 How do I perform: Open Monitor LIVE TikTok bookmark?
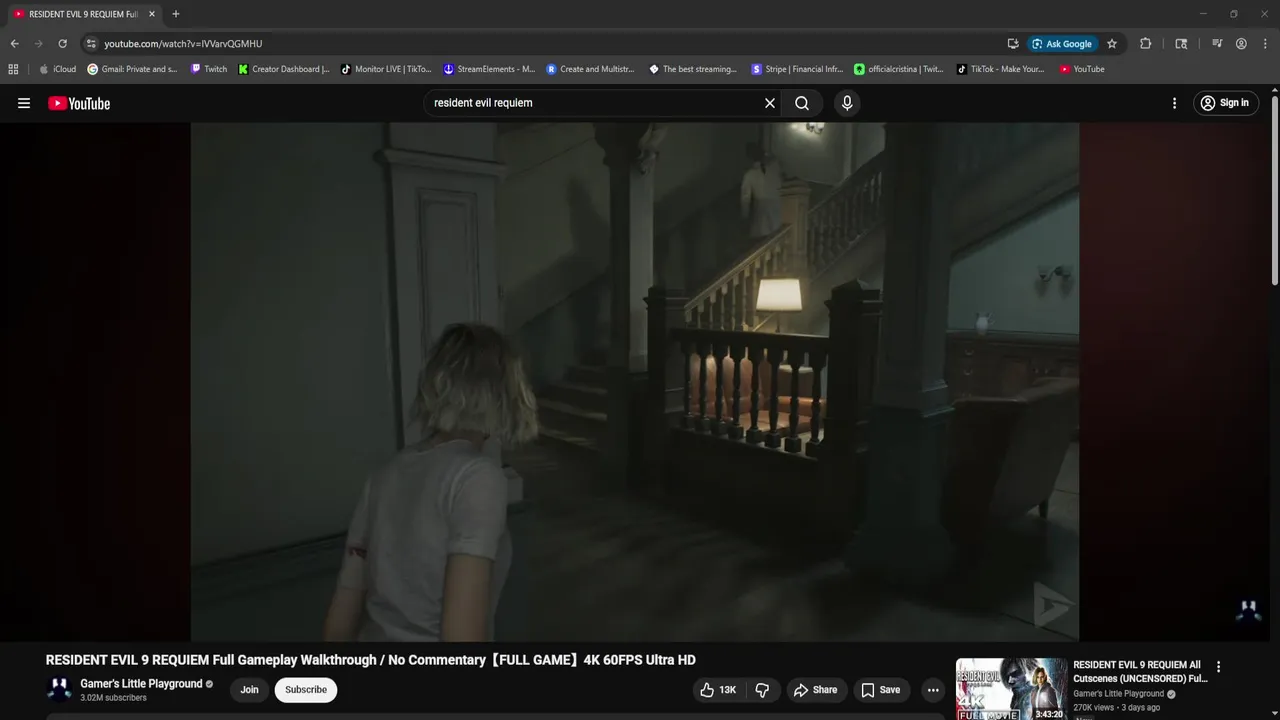386,69
